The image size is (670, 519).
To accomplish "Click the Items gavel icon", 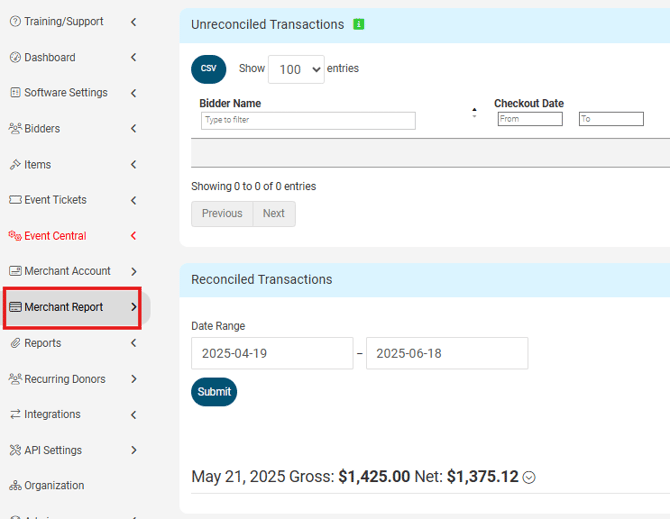I will 15,165.
